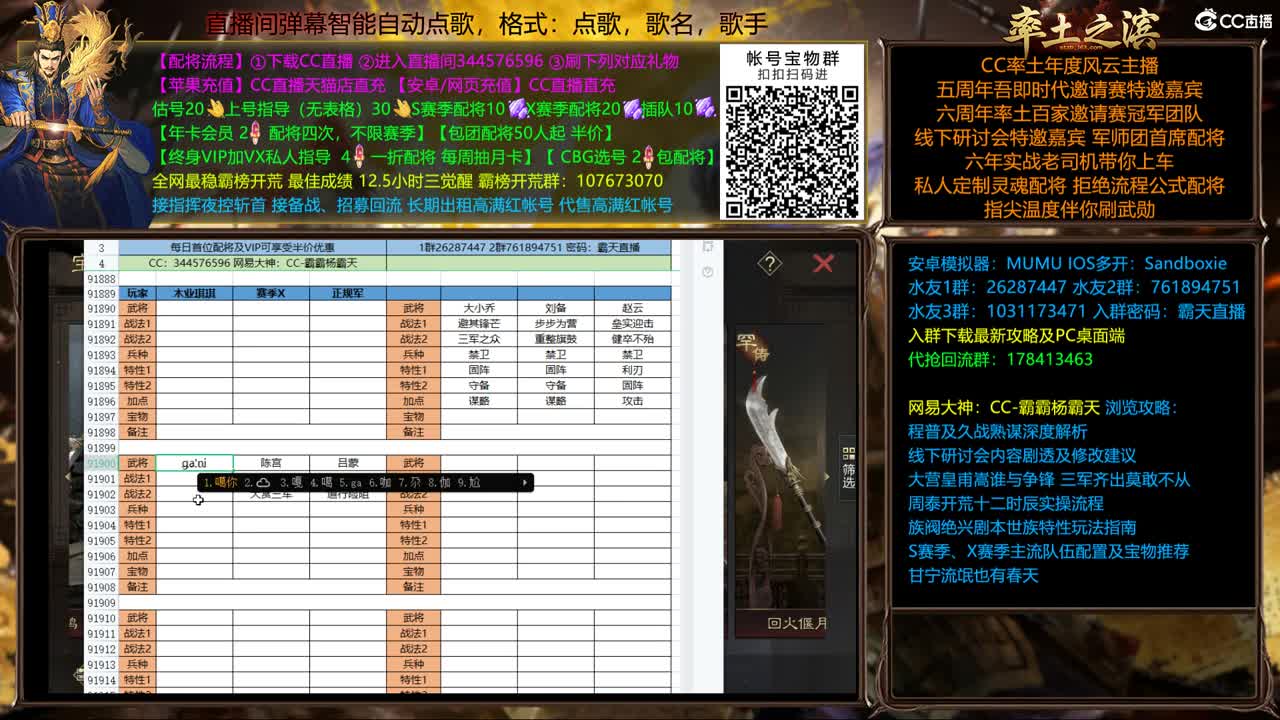Click the CC直播 logo
The width and height of the screenshot is (1280, 720).
click(x=1233, y=20)
